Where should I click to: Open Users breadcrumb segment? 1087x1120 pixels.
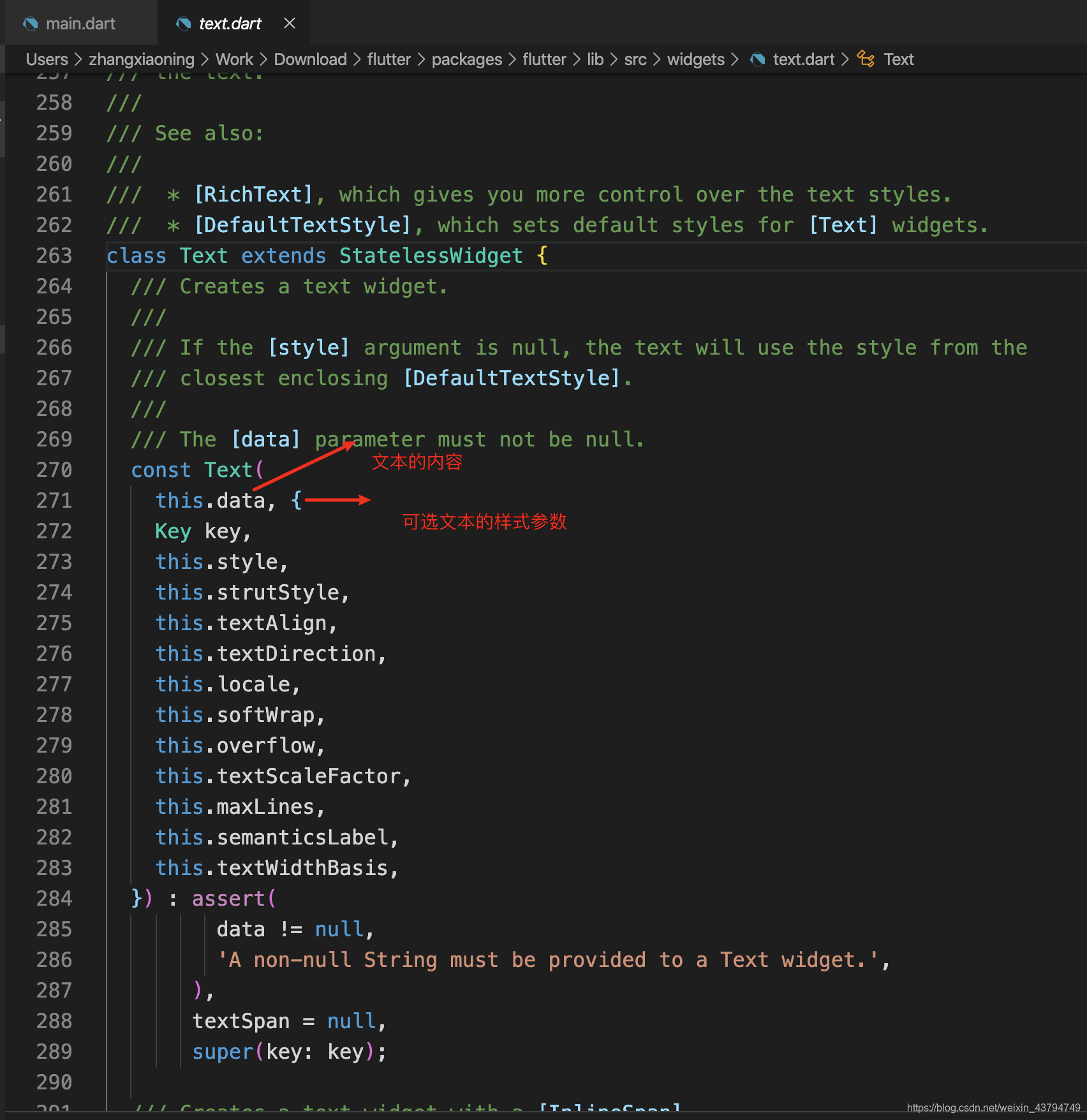coord(47,59)
